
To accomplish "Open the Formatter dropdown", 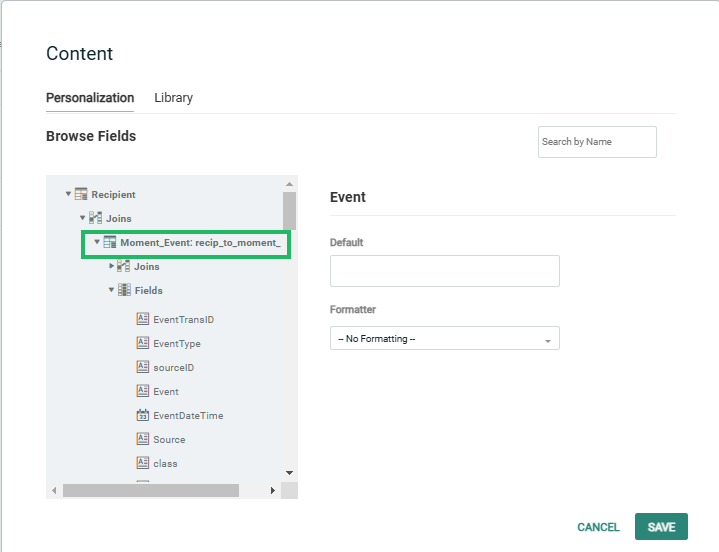I will point(444,339).
